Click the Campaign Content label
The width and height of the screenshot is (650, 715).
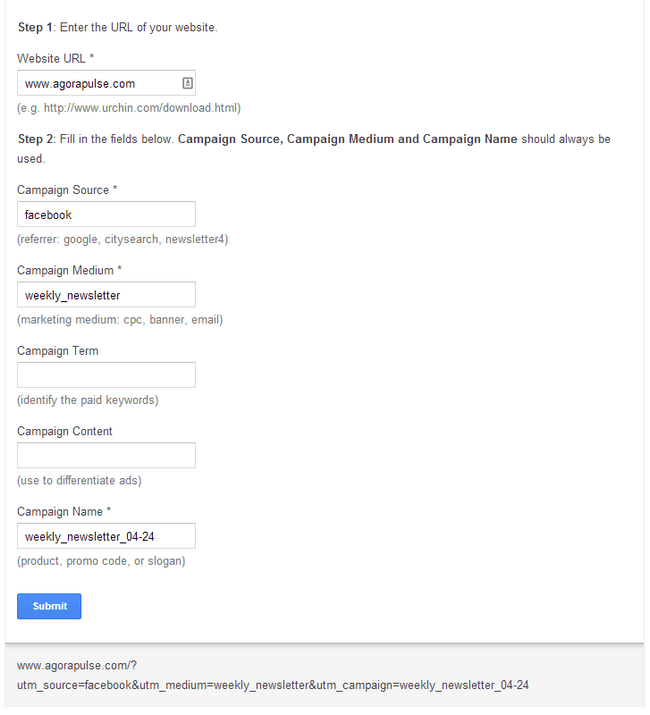pyautogui.click(x=65, y=431)
